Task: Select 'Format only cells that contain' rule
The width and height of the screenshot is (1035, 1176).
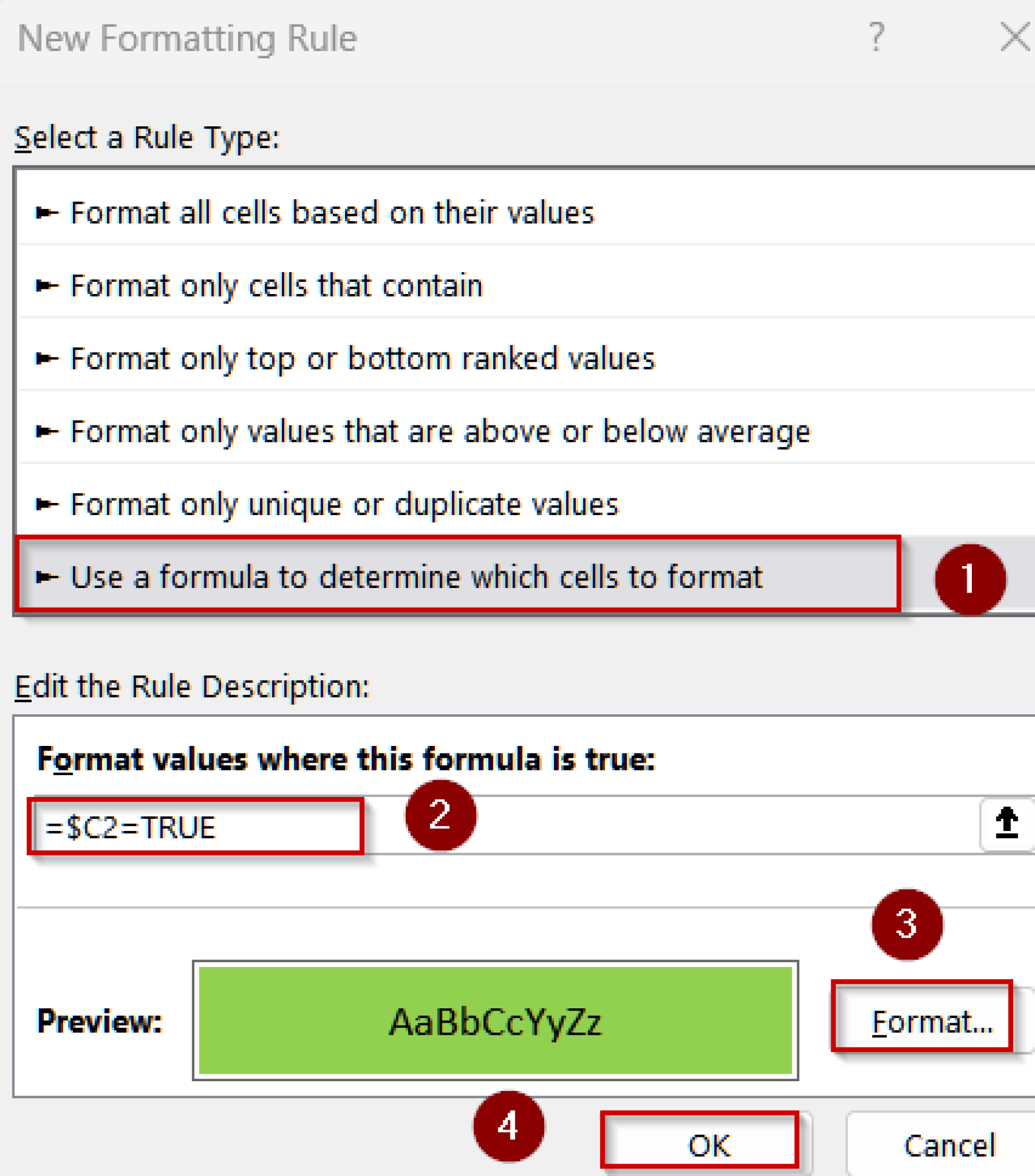Action: 276,286
